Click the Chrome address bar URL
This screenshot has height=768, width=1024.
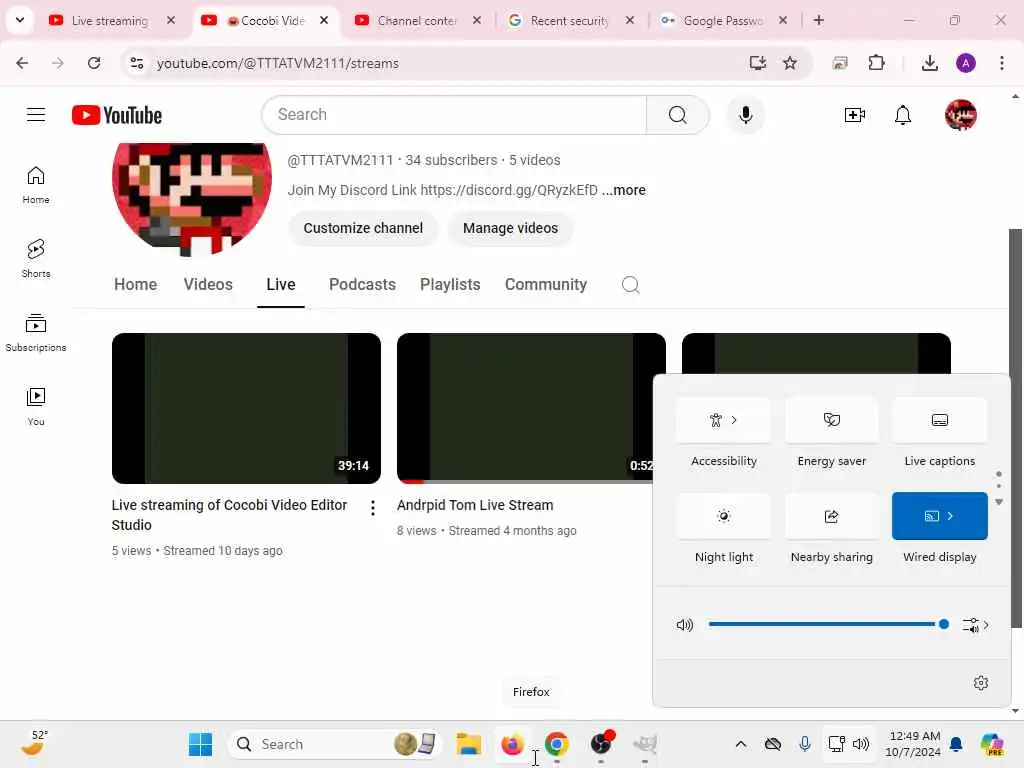pos(278,63)
